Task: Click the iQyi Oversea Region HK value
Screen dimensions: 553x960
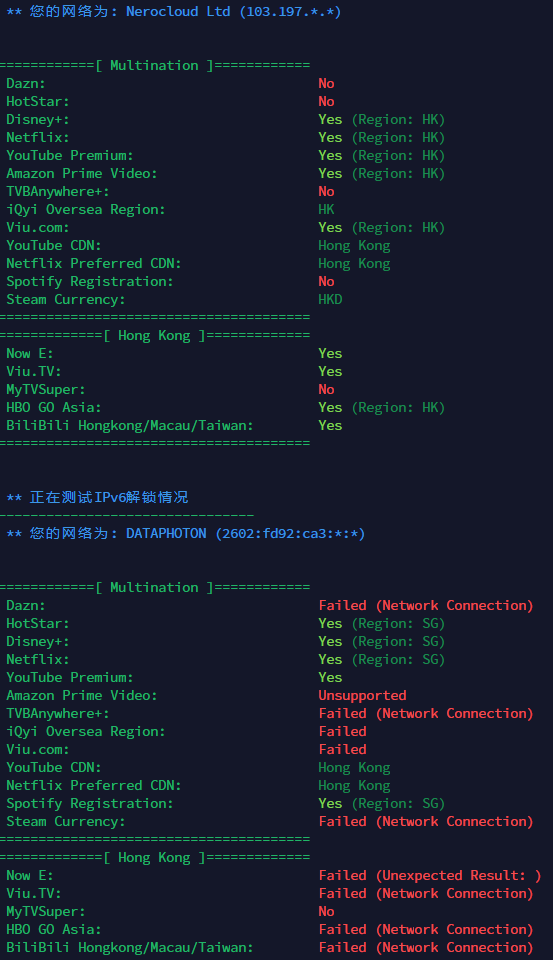Action: [326, 209]
